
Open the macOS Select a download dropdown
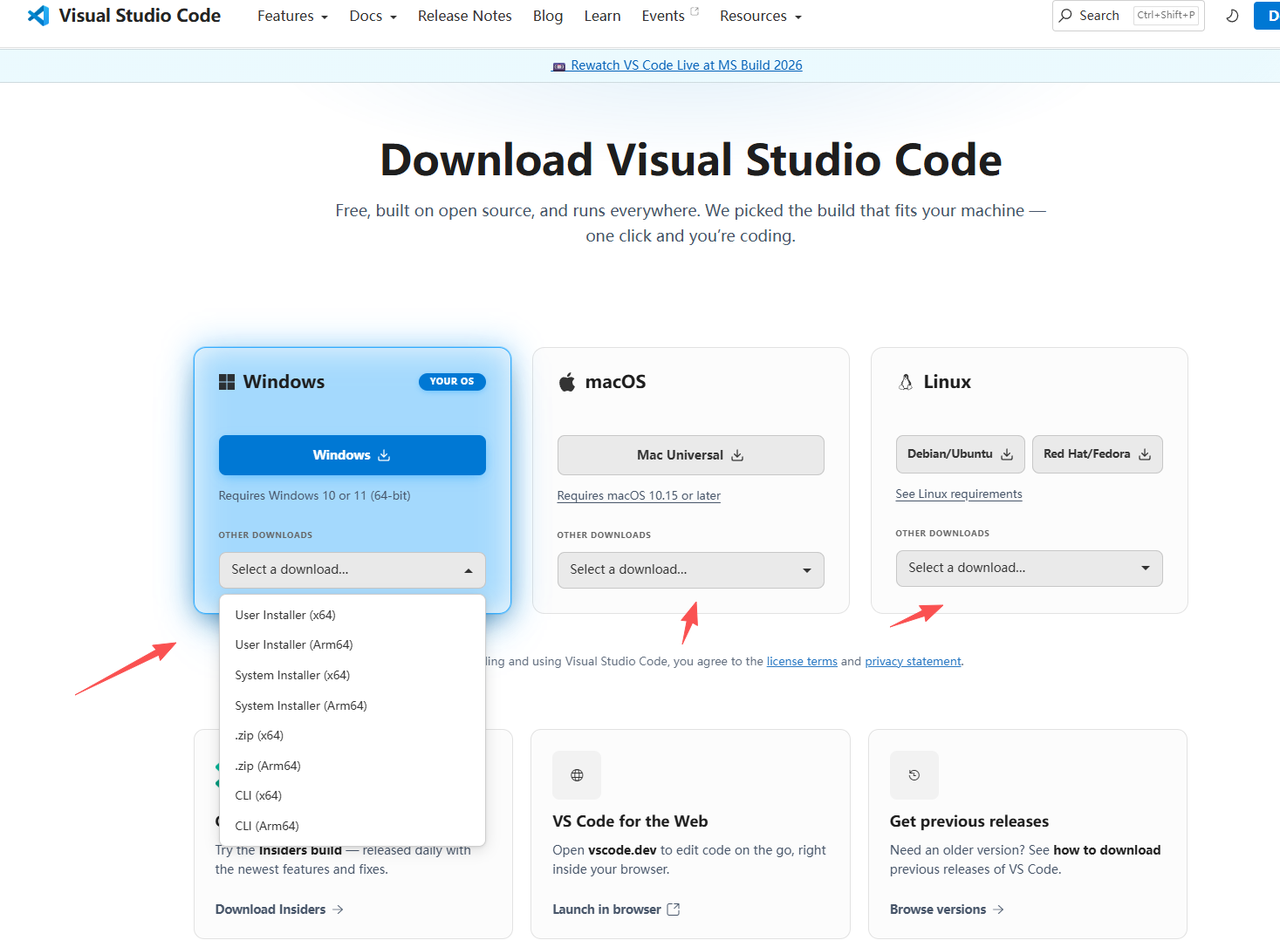point(691,570)
